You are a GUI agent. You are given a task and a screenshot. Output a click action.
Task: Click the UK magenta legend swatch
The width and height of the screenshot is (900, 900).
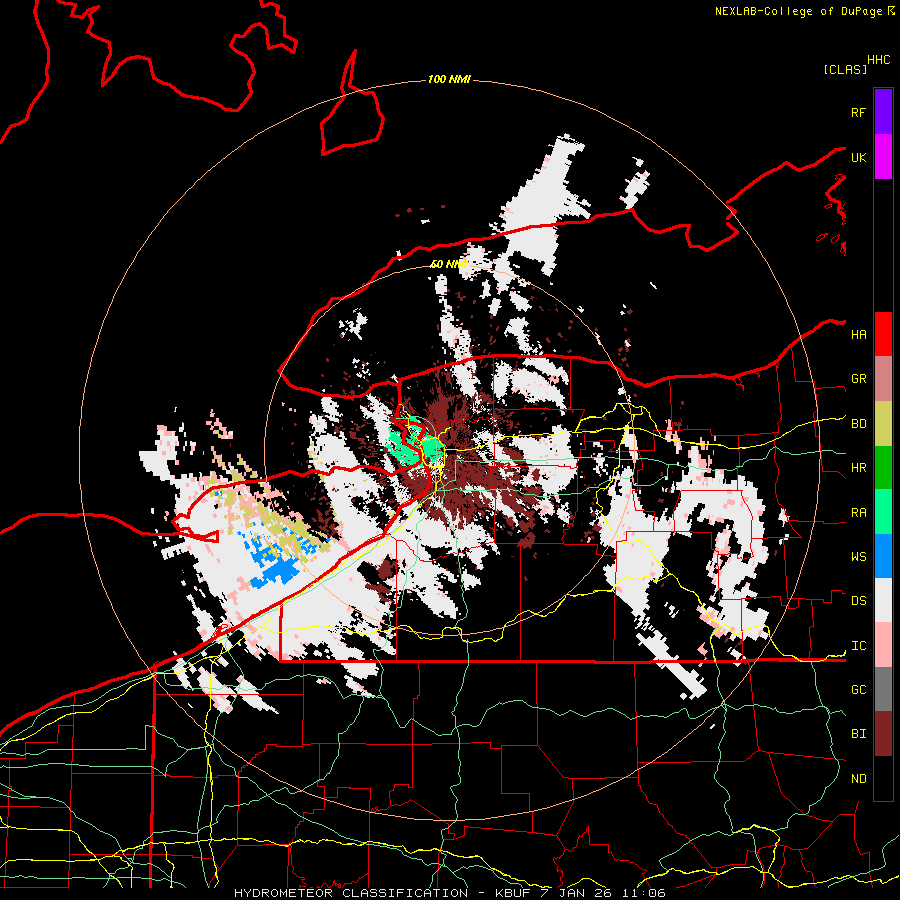(x=883, y=157)
